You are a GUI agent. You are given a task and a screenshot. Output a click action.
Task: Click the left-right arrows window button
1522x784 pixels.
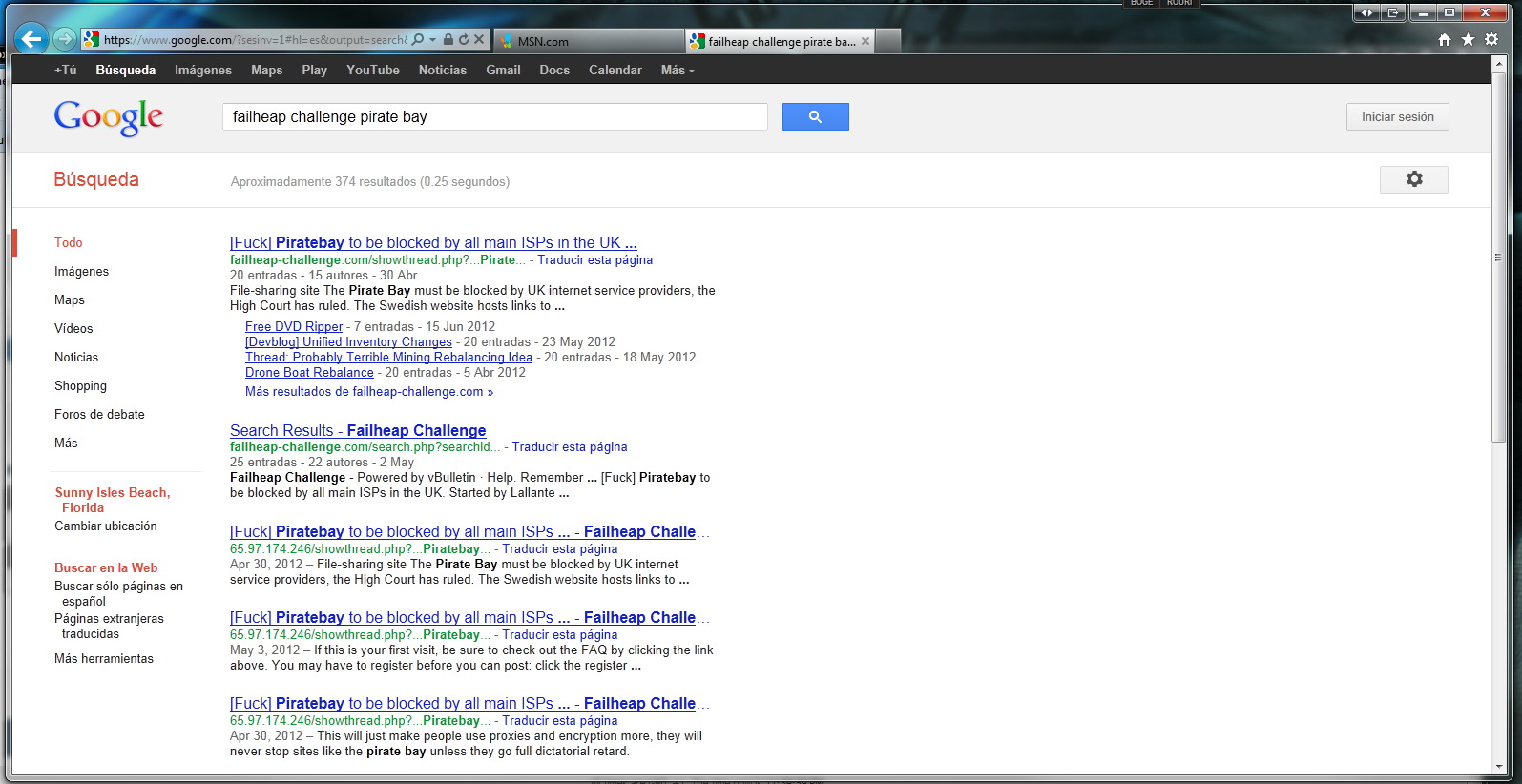coord(1366,12)
